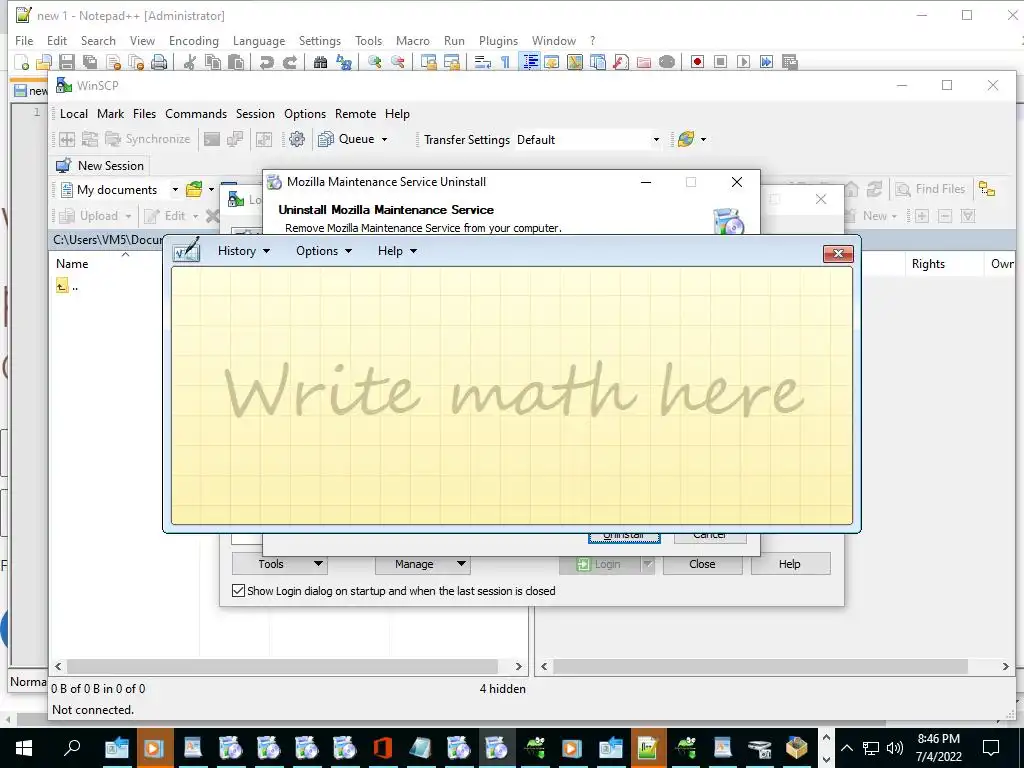Open the Encoding menu in Notepad++
This screenshot has width=1024, height=768.
pyautogui.click(x=194, y=40)
